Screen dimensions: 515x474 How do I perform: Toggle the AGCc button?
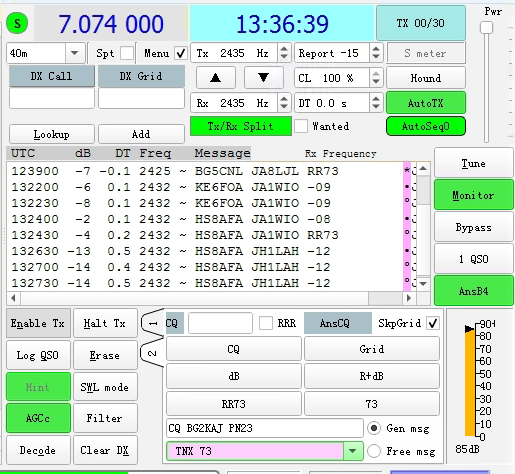38,418
